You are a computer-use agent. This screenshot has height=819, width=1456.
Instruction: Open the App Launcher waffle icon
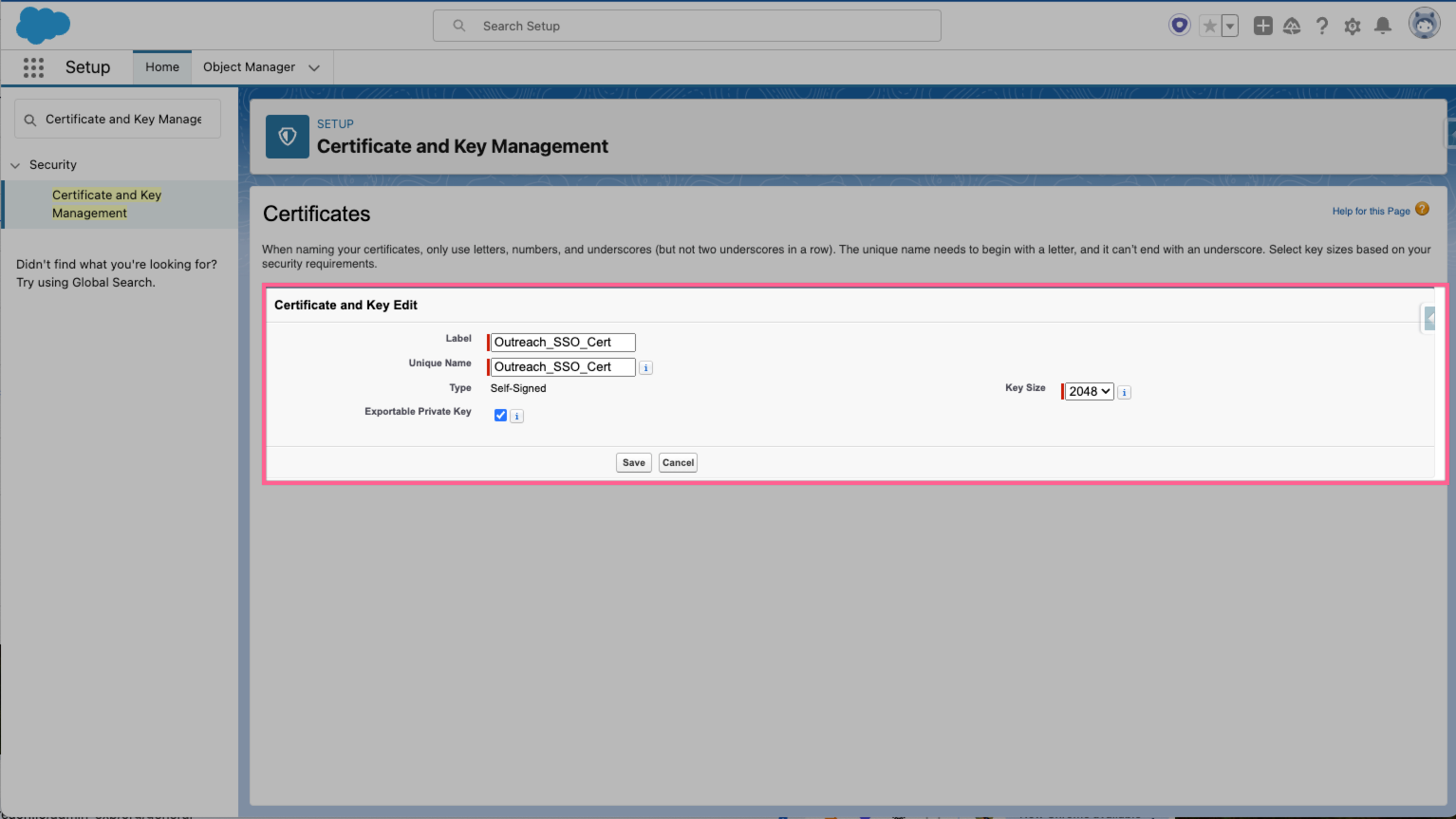[33, 67]
